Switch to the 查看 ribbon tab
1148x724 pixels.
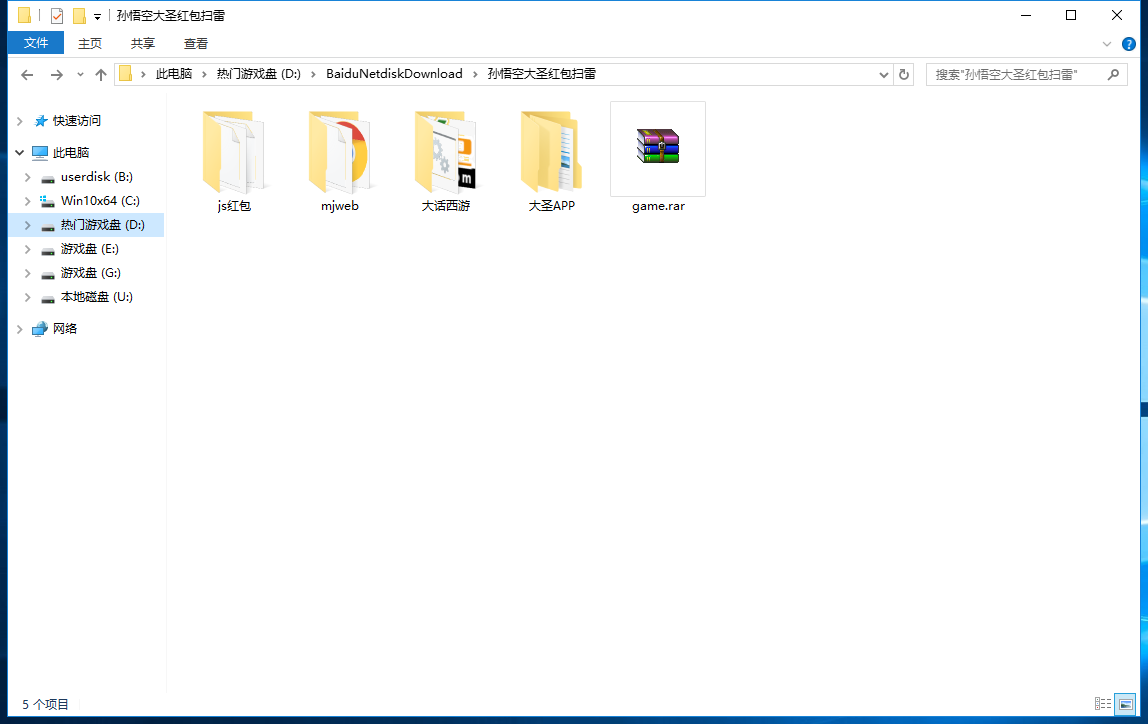(x=196, y=43)
